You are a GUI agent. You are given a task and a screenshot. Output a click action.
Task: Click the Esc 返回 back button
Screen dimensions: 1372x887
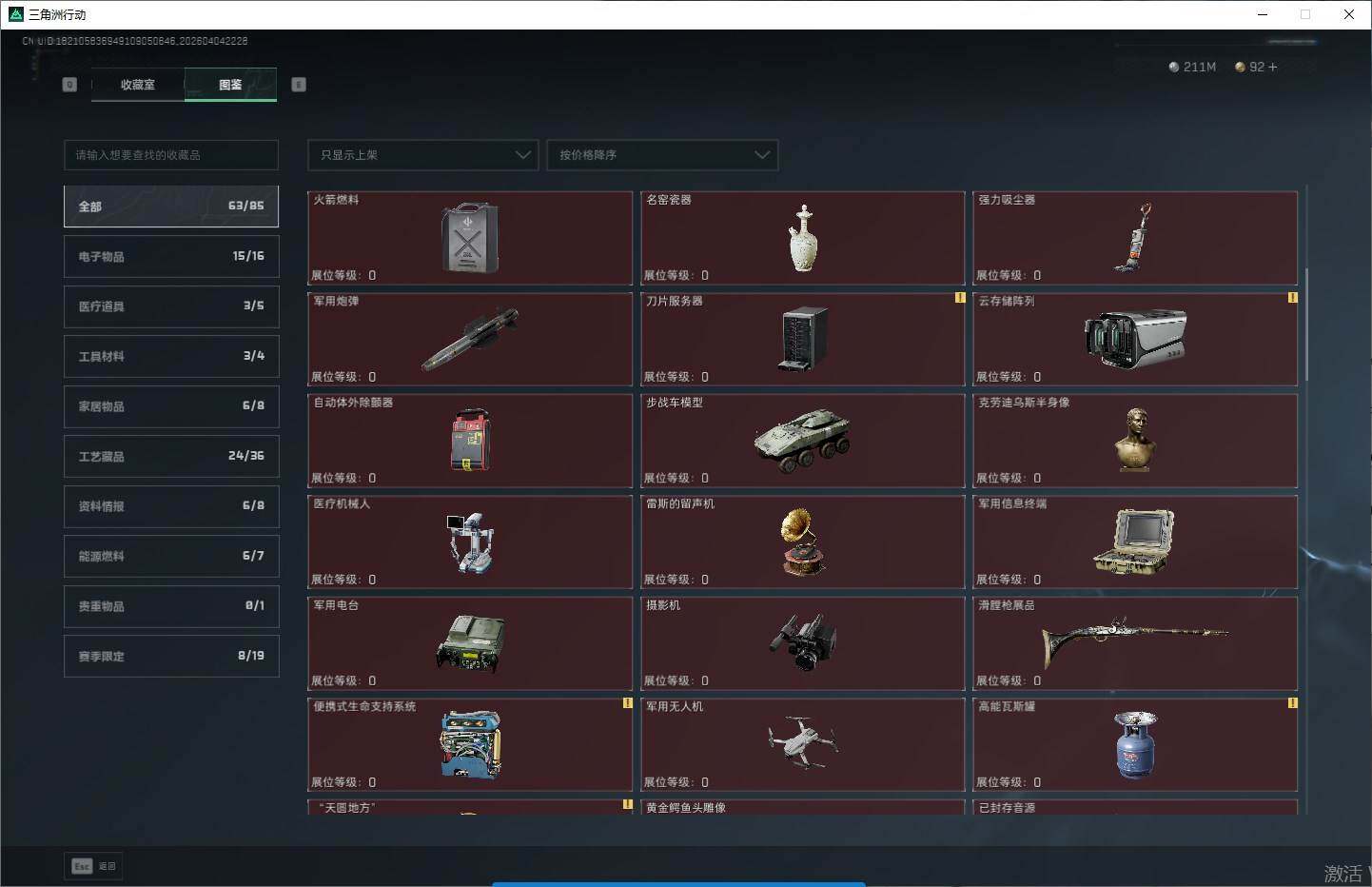tap(94, 866)
